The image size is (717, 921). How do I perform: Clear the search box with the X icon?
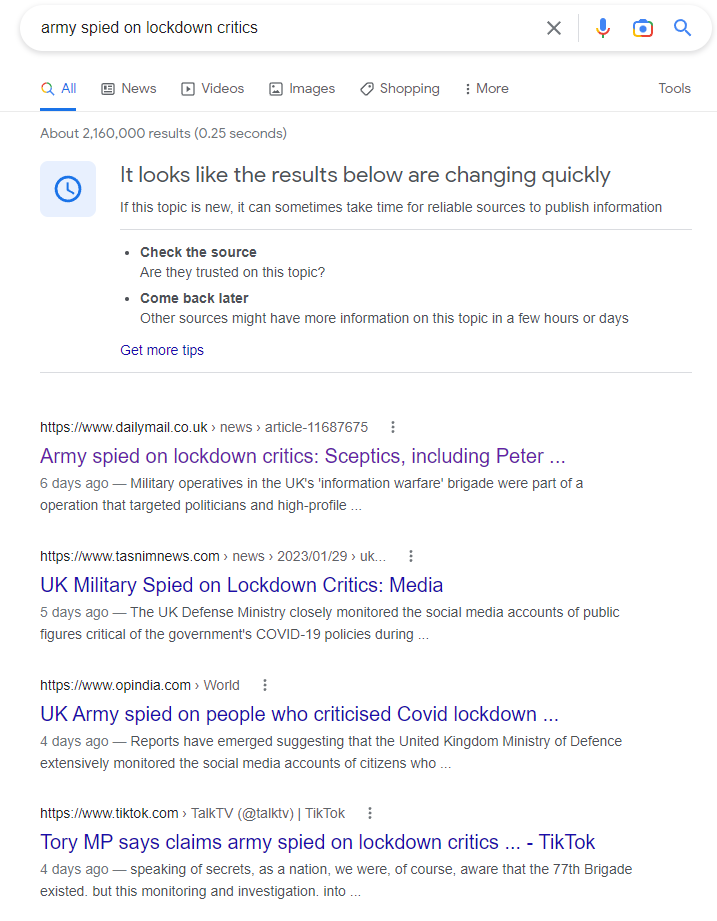[554, 28]
